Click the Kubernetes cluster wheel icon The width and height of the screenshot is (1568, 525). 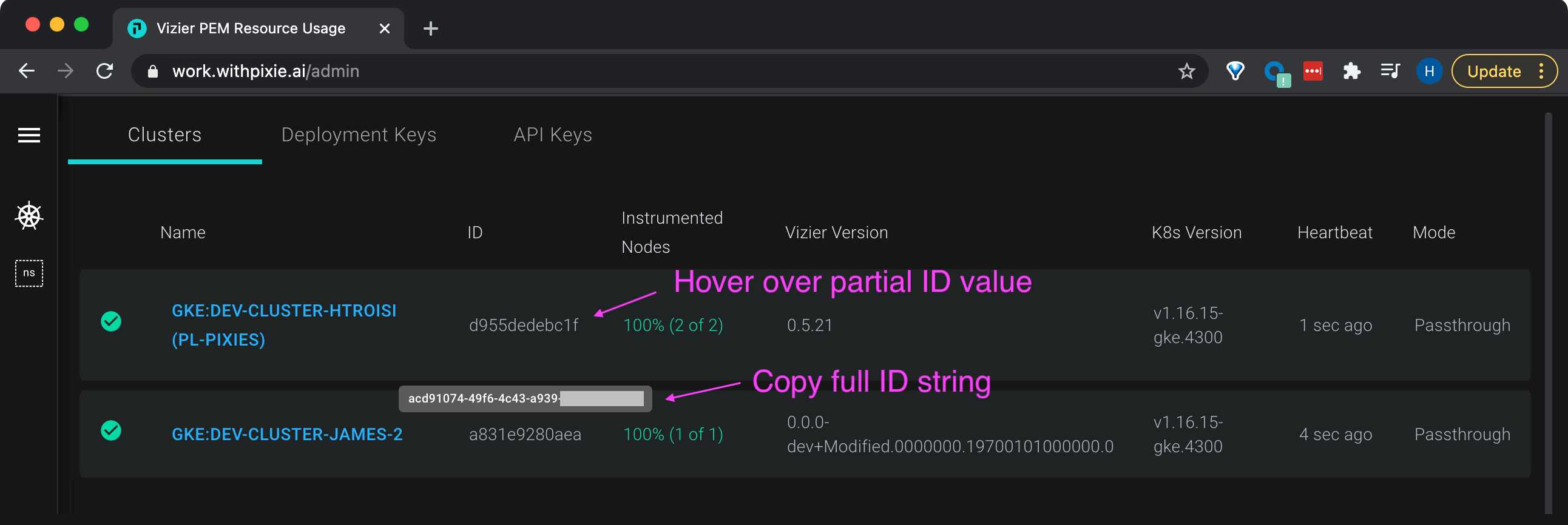pyautogui.click(x=29, y=216)
